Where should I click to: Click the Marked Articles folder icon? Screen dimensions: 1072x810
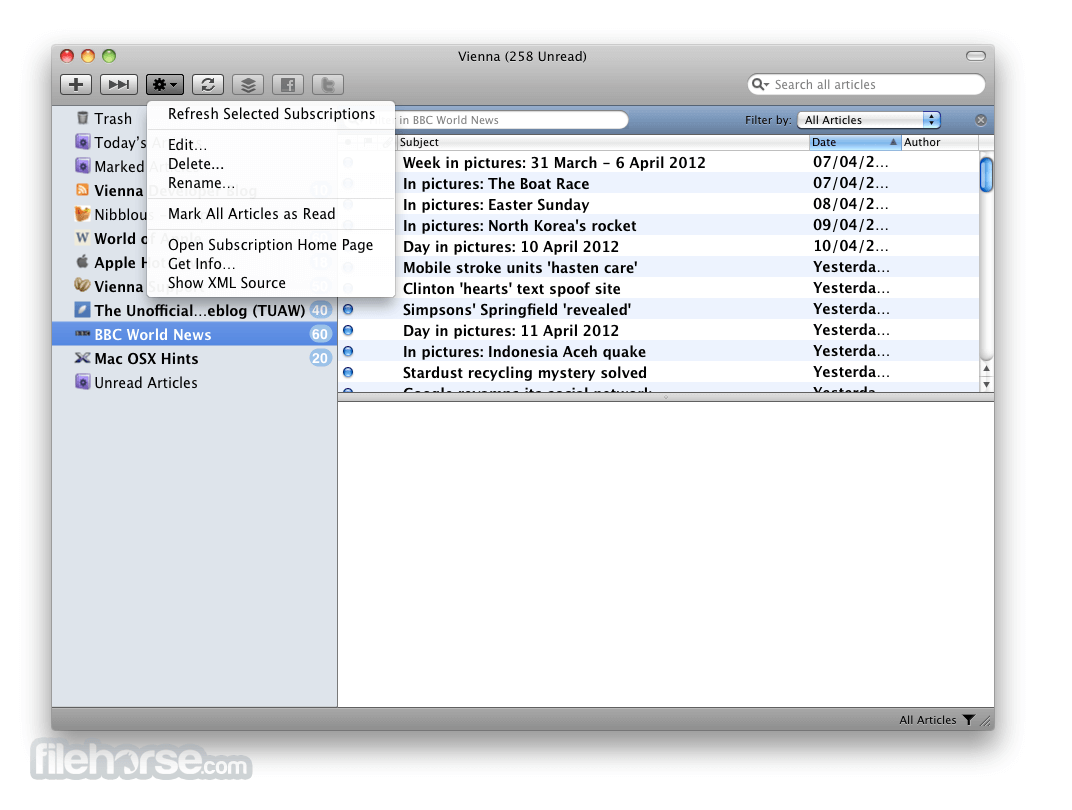coord(83,165)
